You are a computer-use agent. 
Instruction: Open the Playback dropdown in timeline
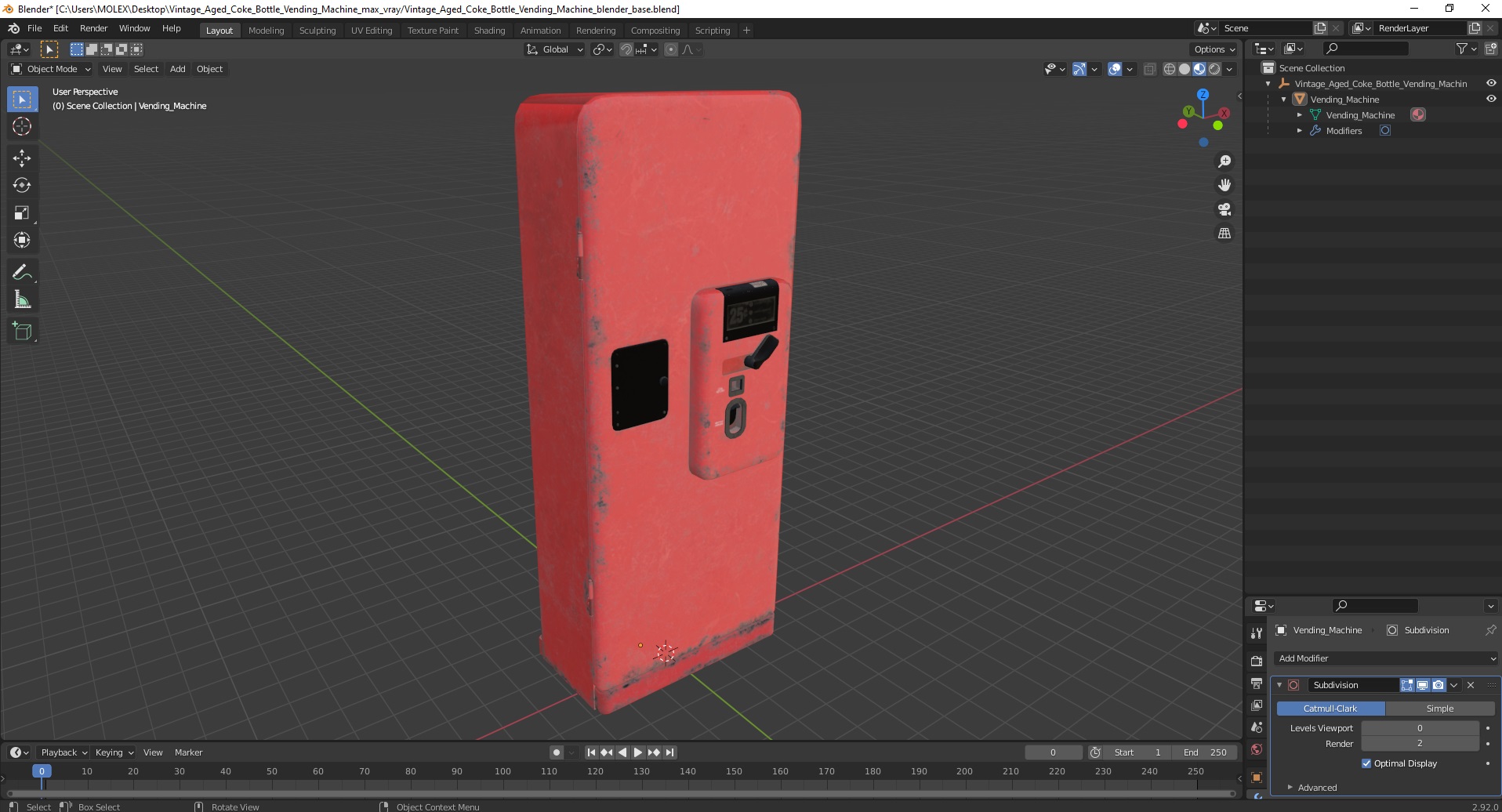63,752
